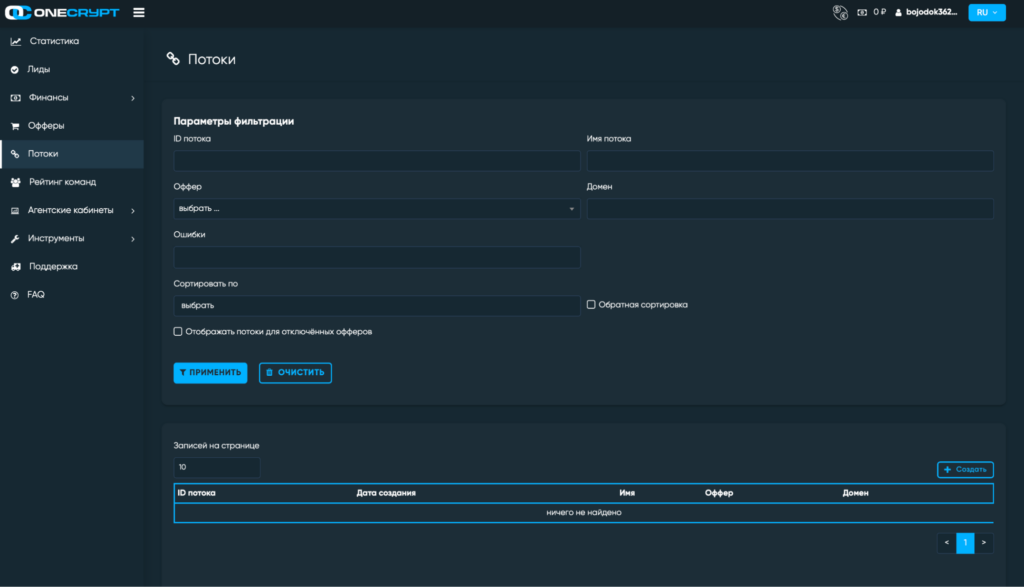1024x587 pixels.
Task: Click the Домен column header
Action: tap(856, 493)
